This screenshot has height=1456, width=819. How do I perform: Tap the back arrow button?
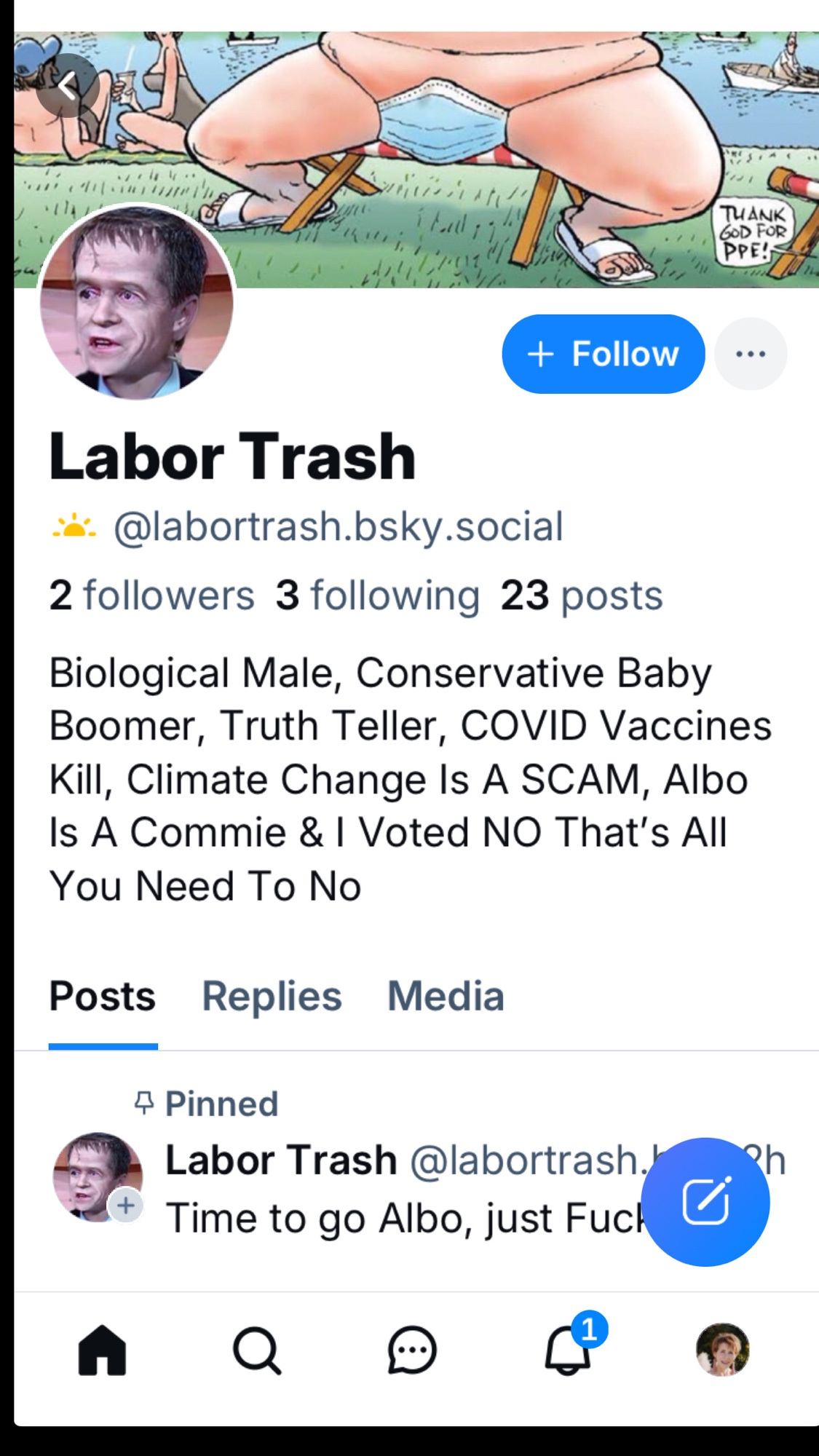(x=68, y=86)
